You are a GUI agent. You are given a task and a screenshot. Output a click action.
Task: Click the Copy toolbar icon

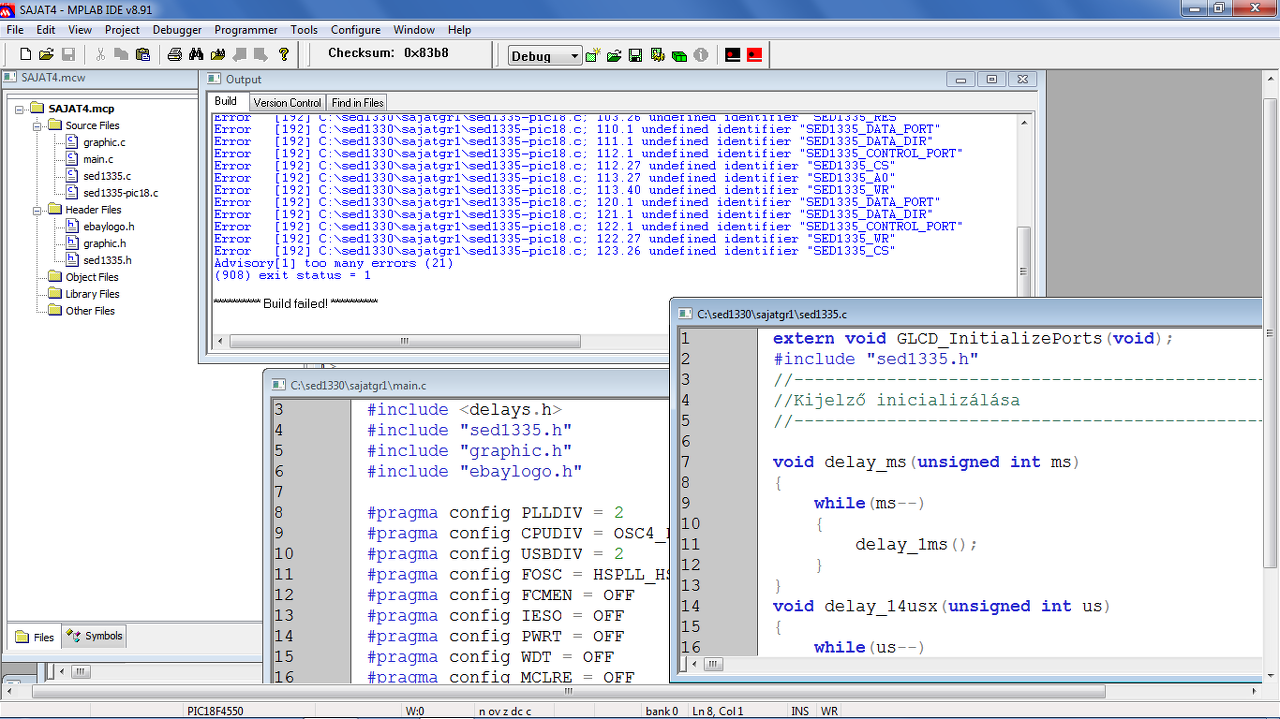[121, 54]
